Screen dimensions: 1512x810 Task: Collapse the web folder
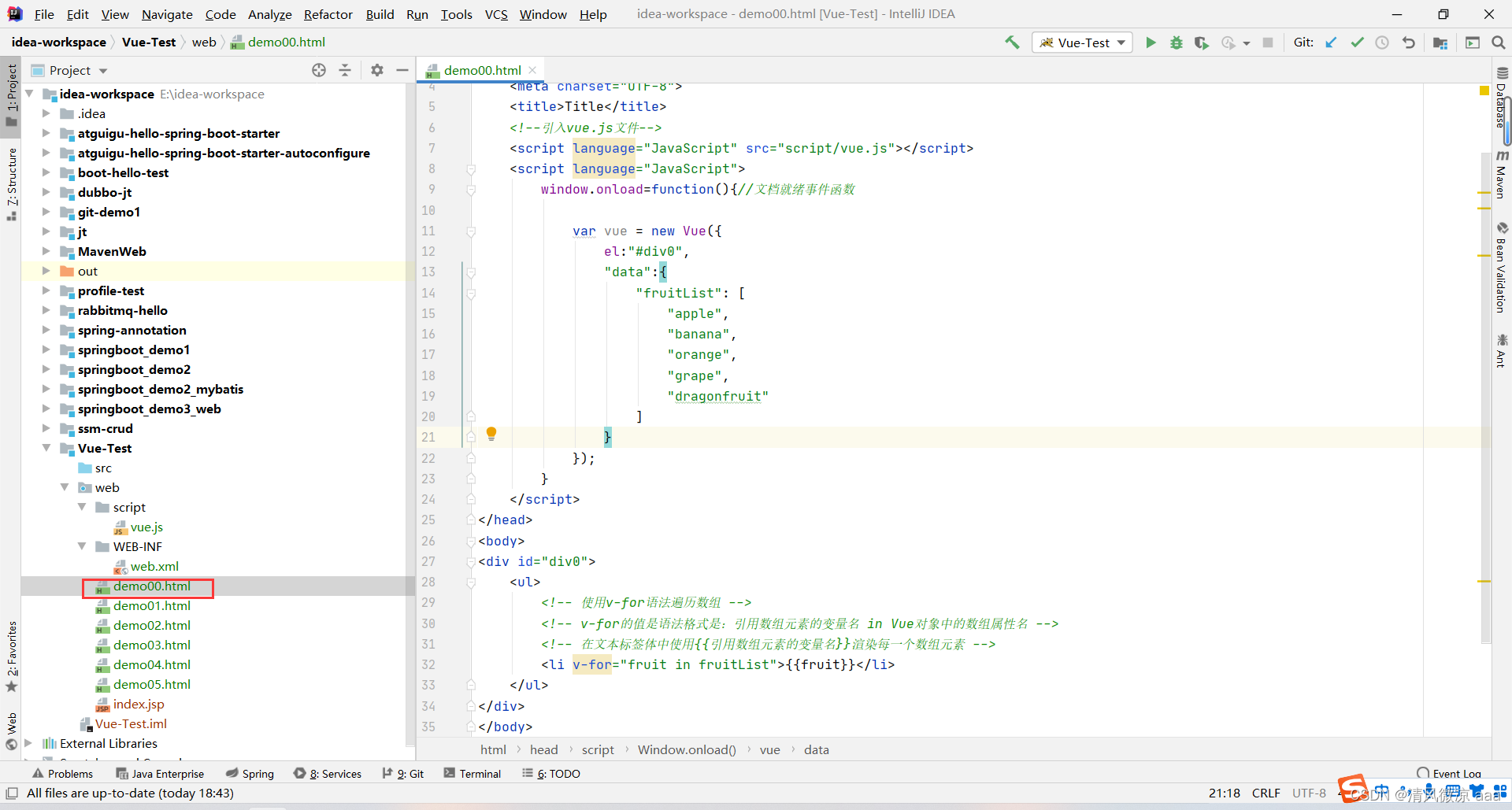click(x=65, y=487)
